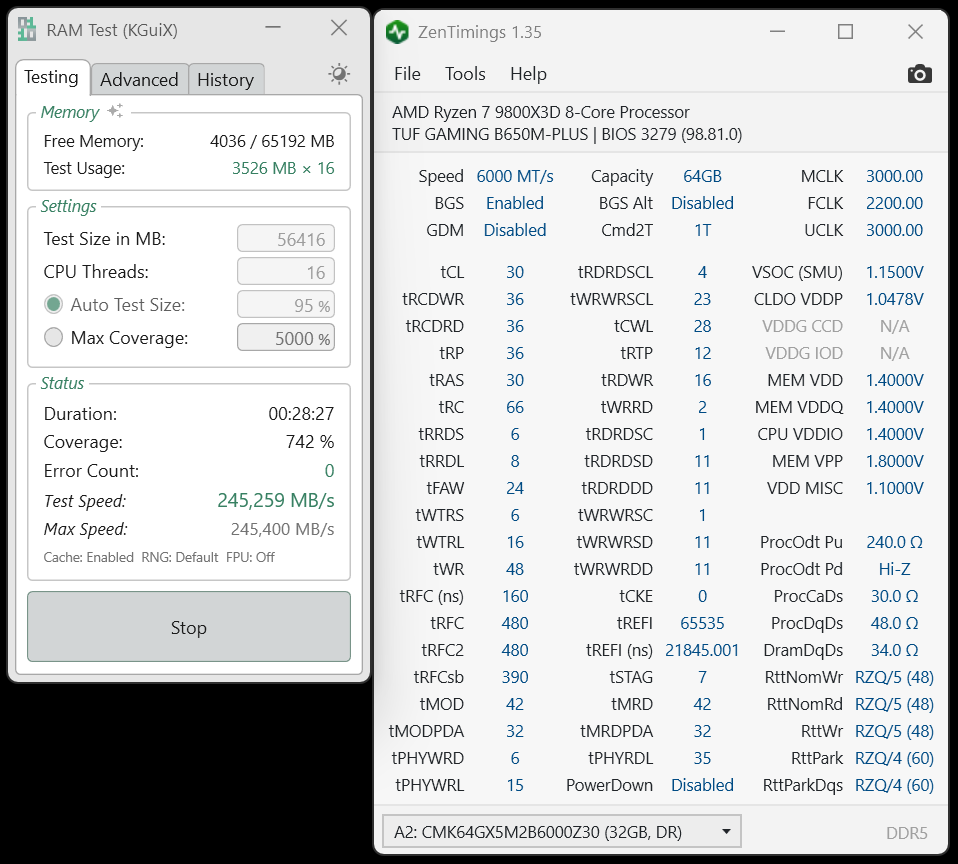
Task: Click the BGS Alt Disabled value
Action: (702, 203)
